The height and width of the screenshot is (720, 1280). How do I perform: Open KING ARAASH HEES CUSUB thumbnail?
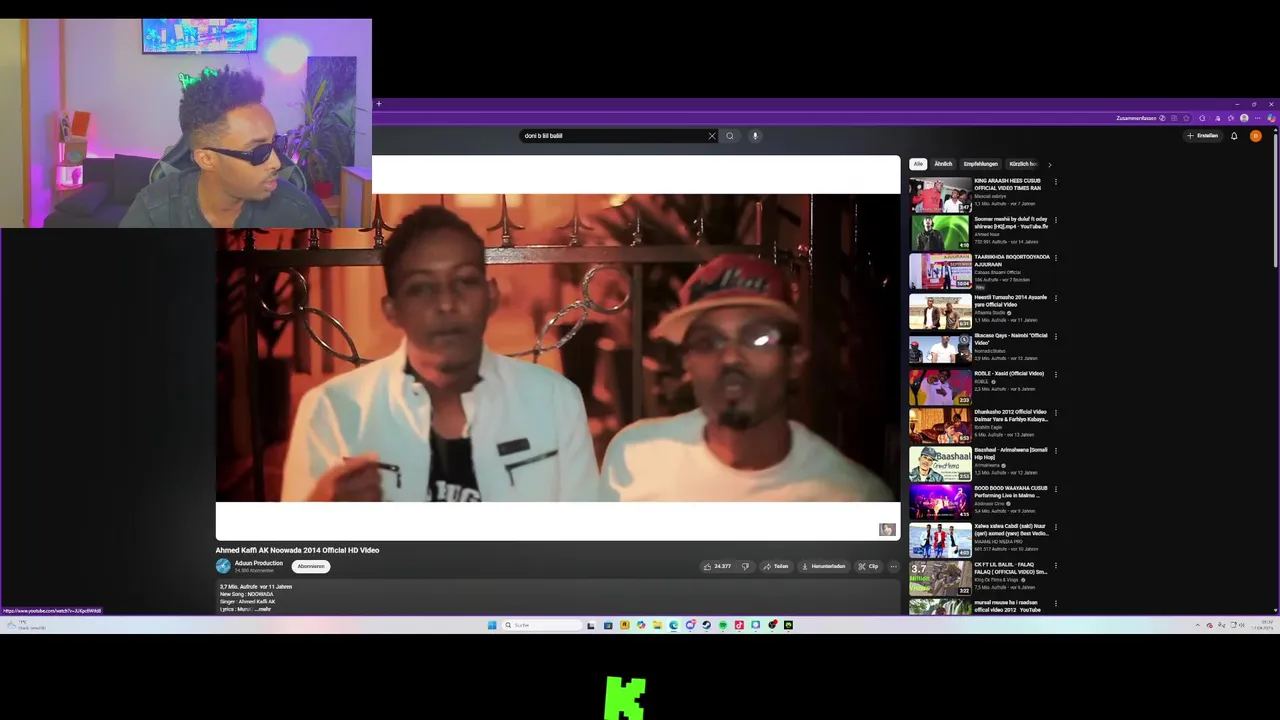(940, 195)
